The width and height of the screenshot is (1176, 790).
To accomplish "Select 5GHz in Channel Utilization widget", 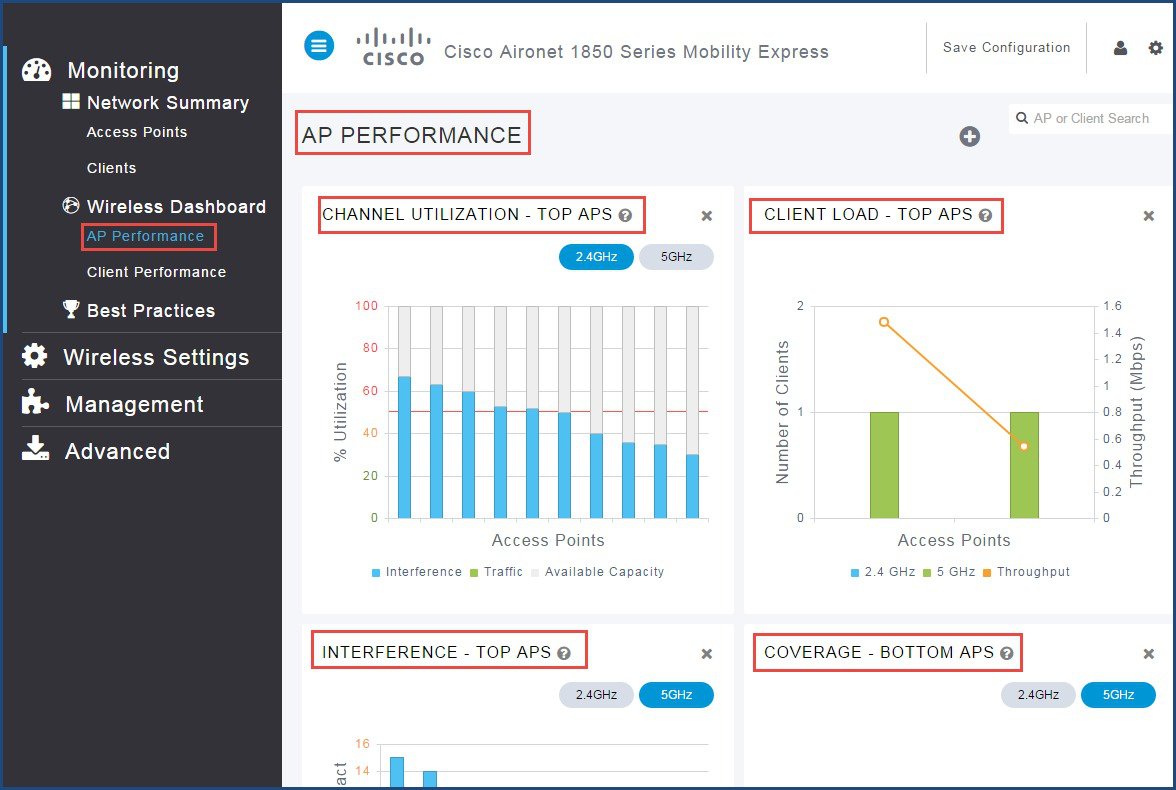I will point(676,257).
